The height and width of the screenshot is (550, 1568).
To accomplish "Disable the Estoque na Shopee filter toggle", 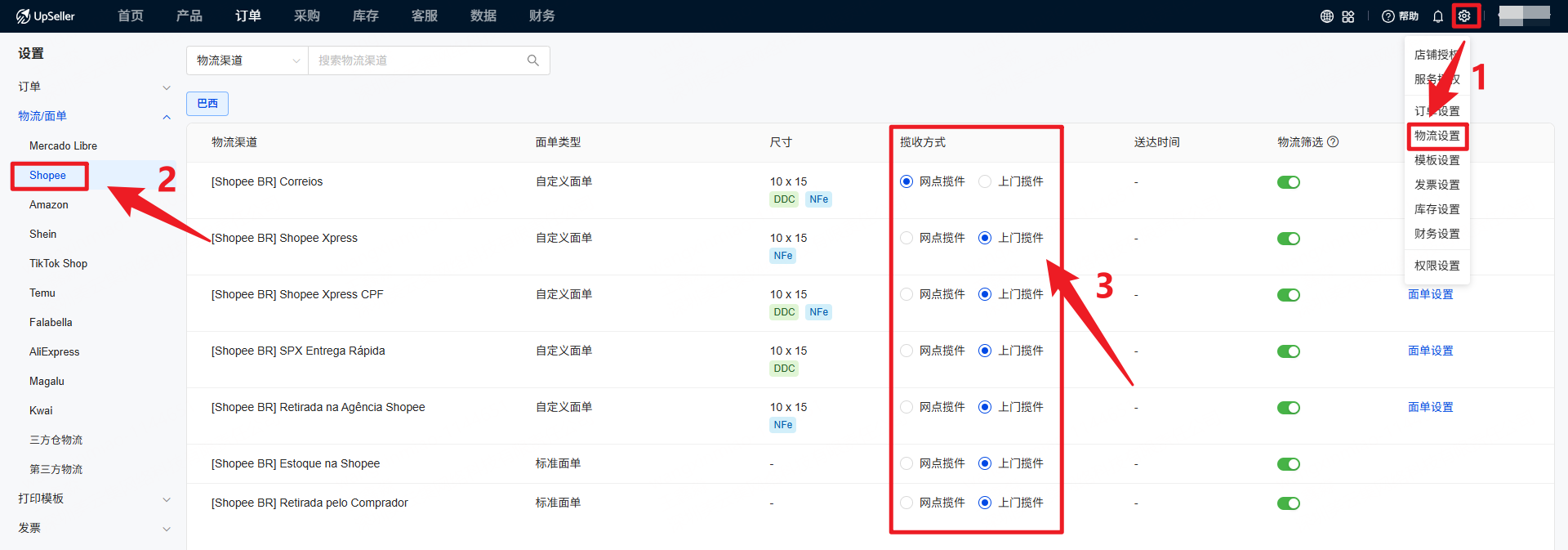I will click(1288, 464).
